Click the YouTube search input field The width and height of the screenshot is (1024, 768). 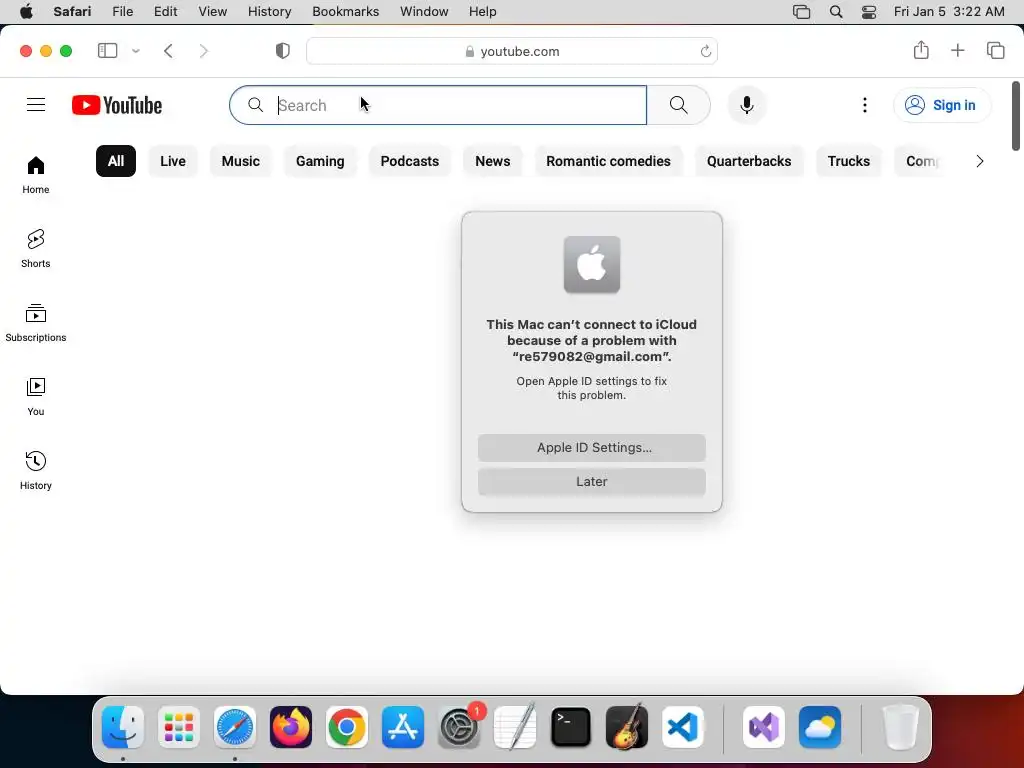[x=438, y=105]
